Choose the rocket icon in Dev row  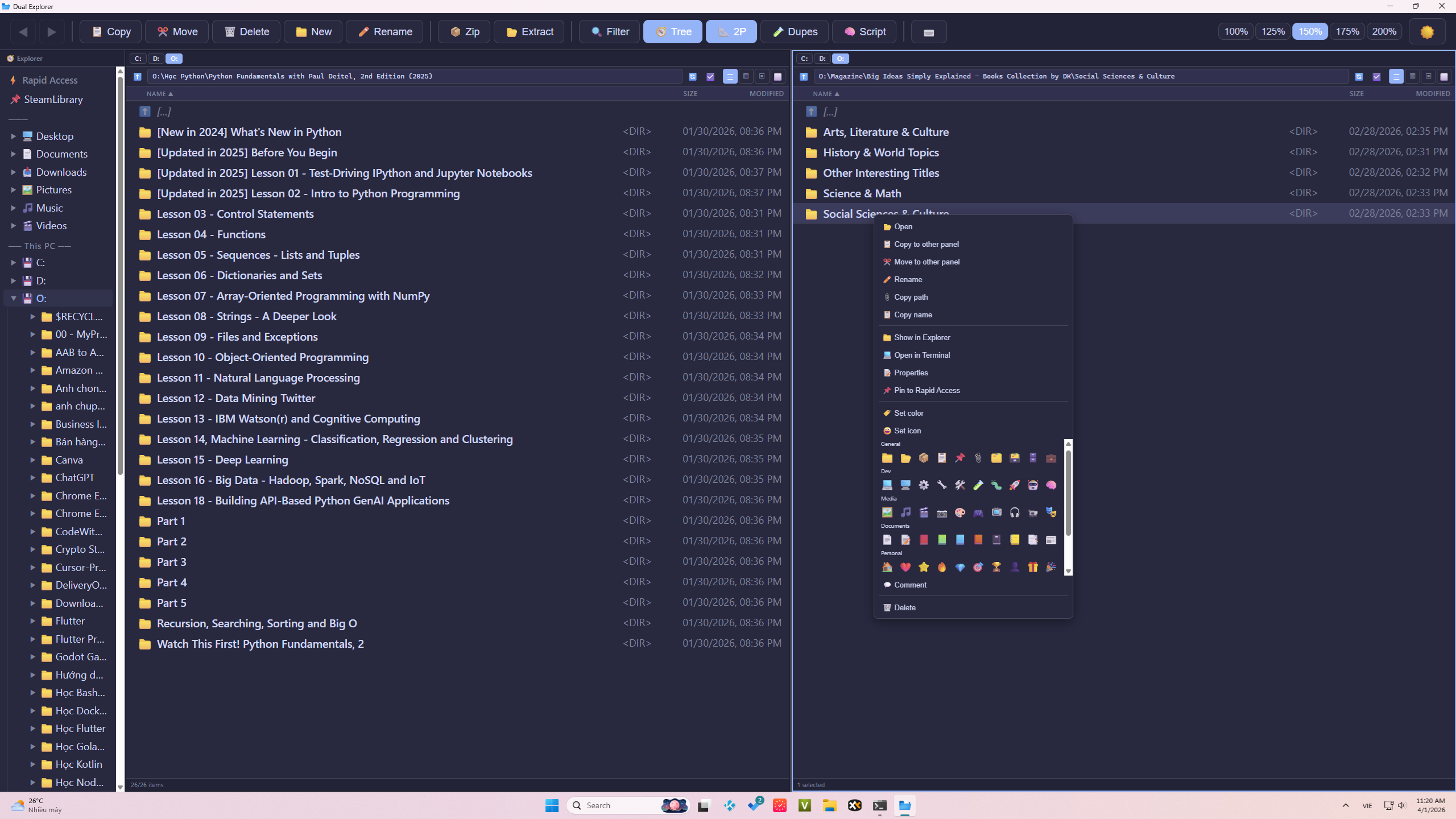pos(1015,485)
